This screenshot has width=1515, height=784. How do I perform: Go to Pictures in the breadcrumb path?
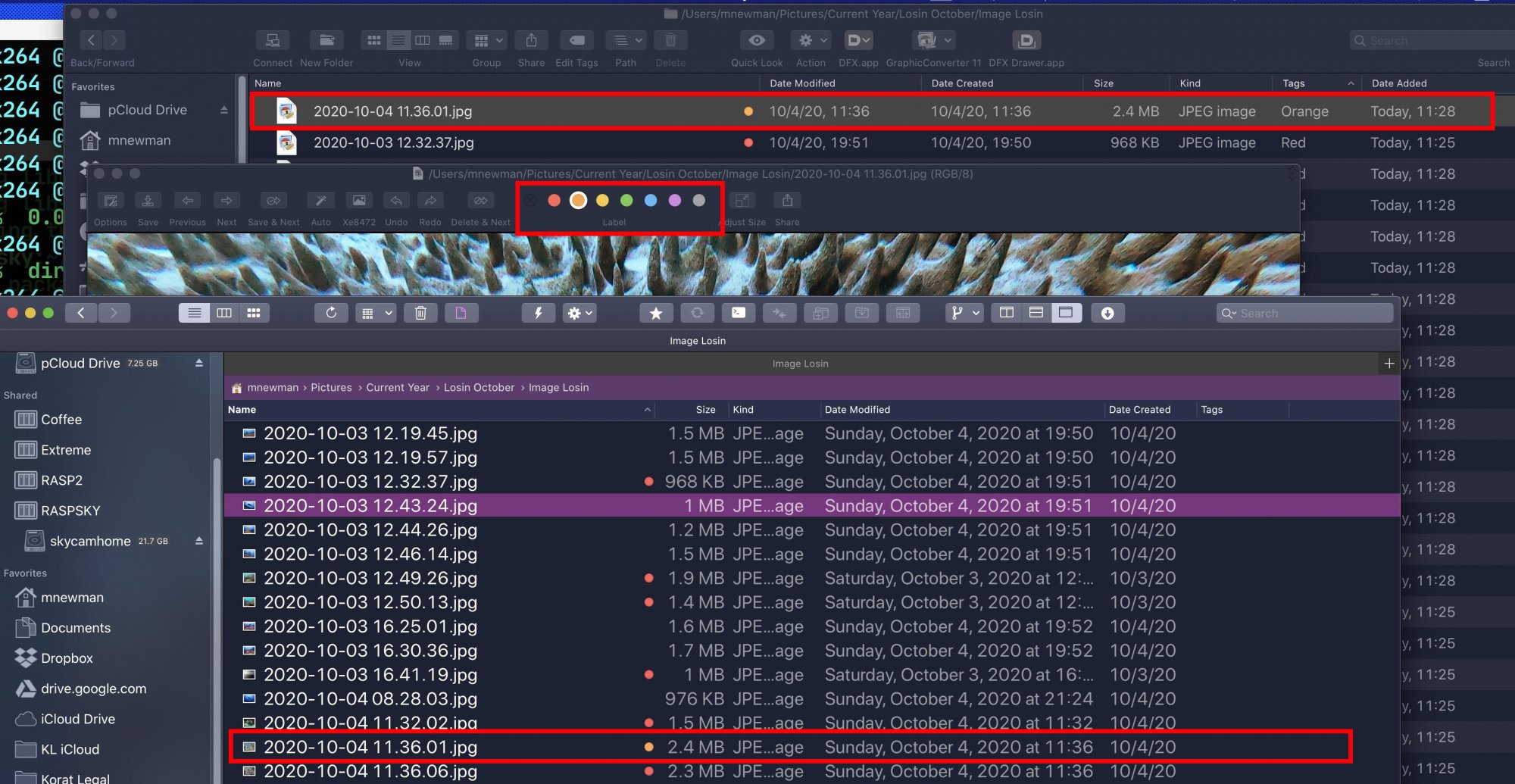pos(331,388)
